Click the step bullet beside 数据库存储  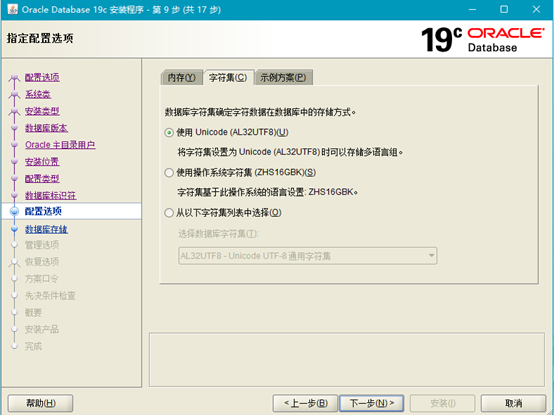click(x=14, y=229)
